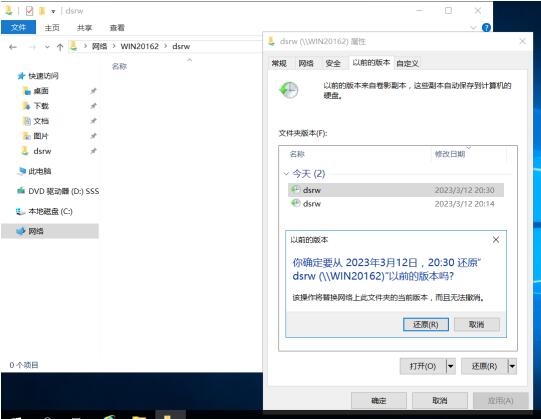Sort files by the 名称 column in Explorer
Viewport: 541px width, 419px height.
coord(119,66)
